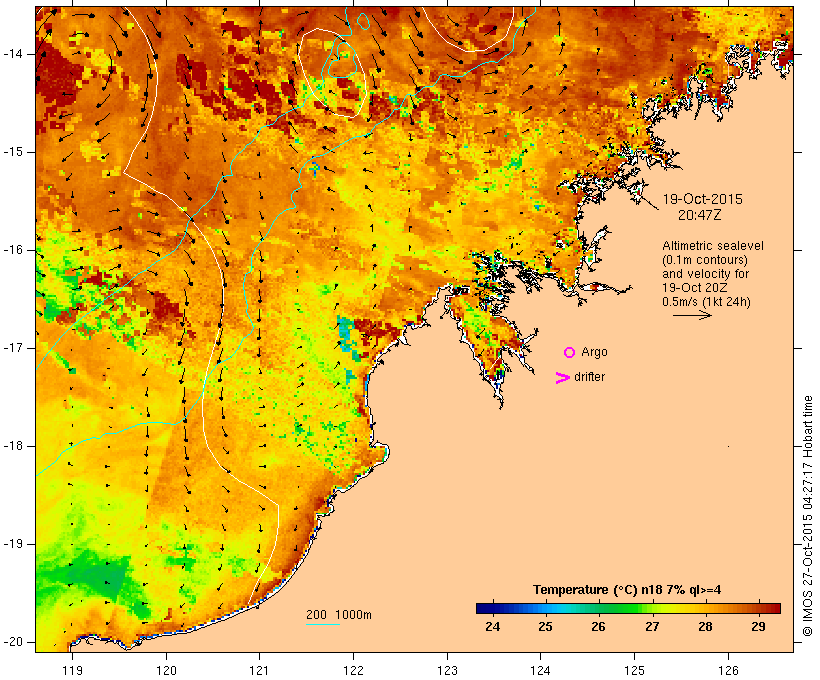Click color bar tick label 28
The width and height of the screenshot is (820, 680).
click(x=705, y=627)
